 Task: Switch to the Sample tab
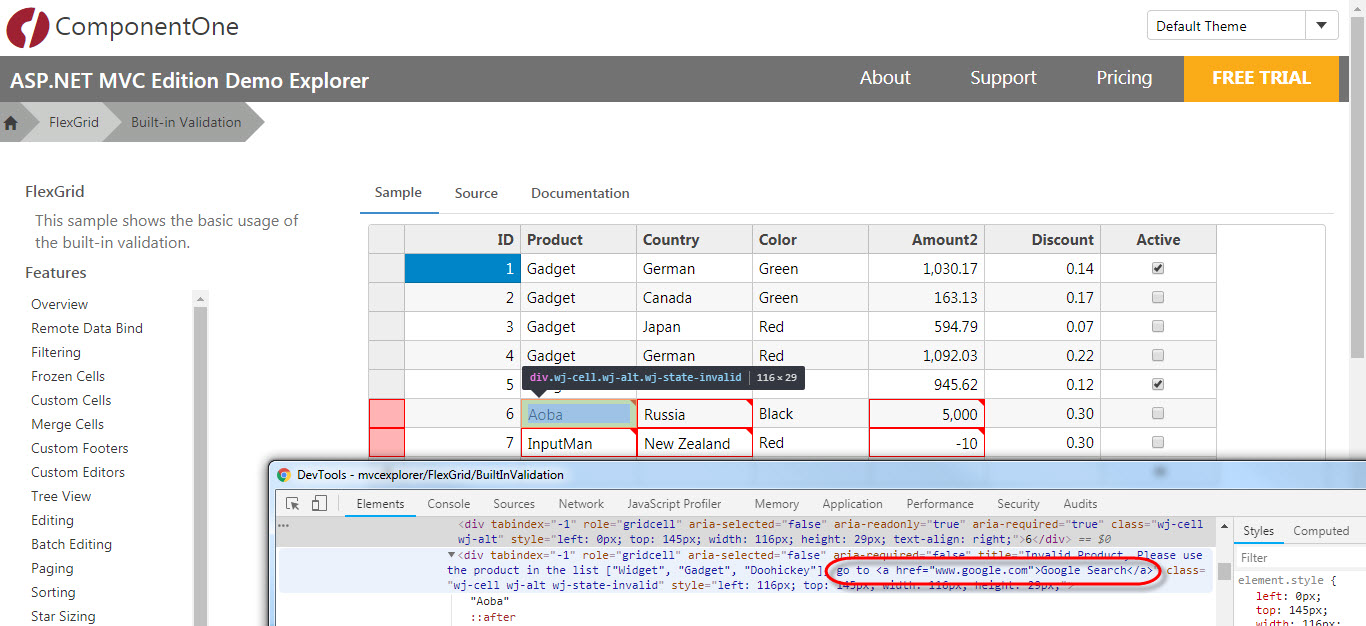point(398,192)
